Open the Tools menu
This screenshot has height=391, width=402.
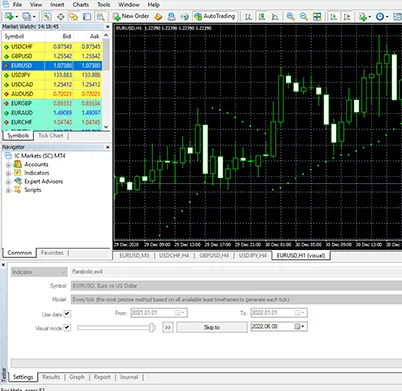pyautogui.click(x=103, y=5)
